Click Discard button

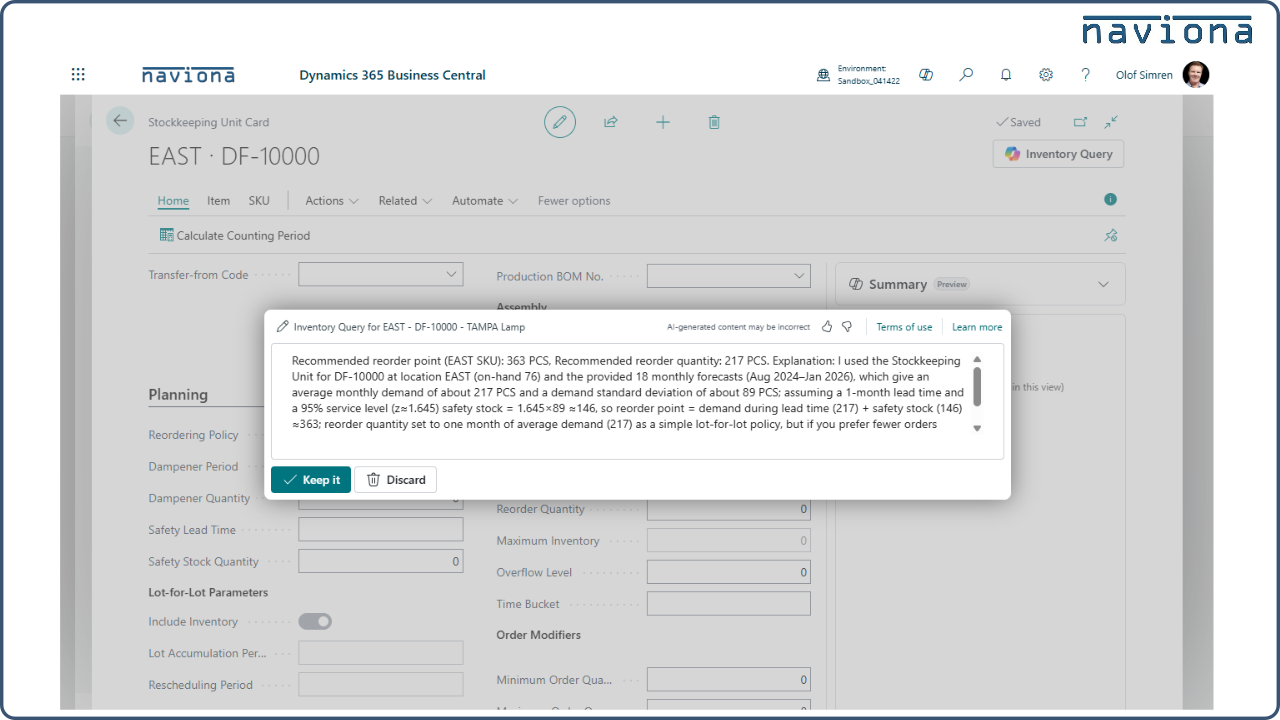click(396, 480)
